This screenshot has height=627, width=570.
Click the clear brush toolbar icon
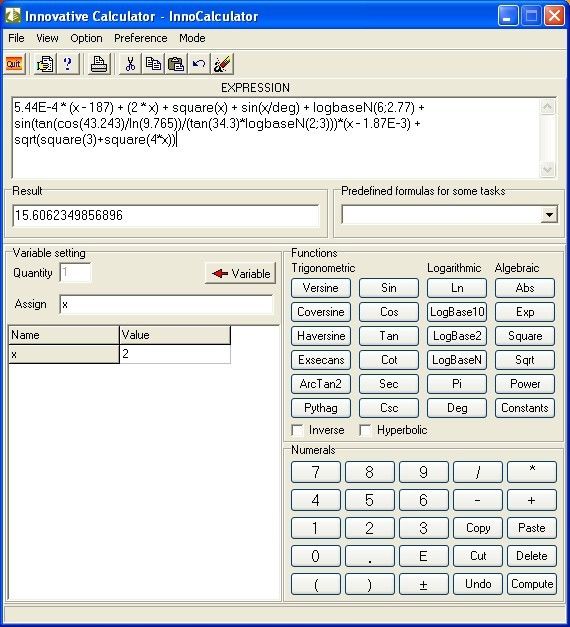click(x=222, y=64)
